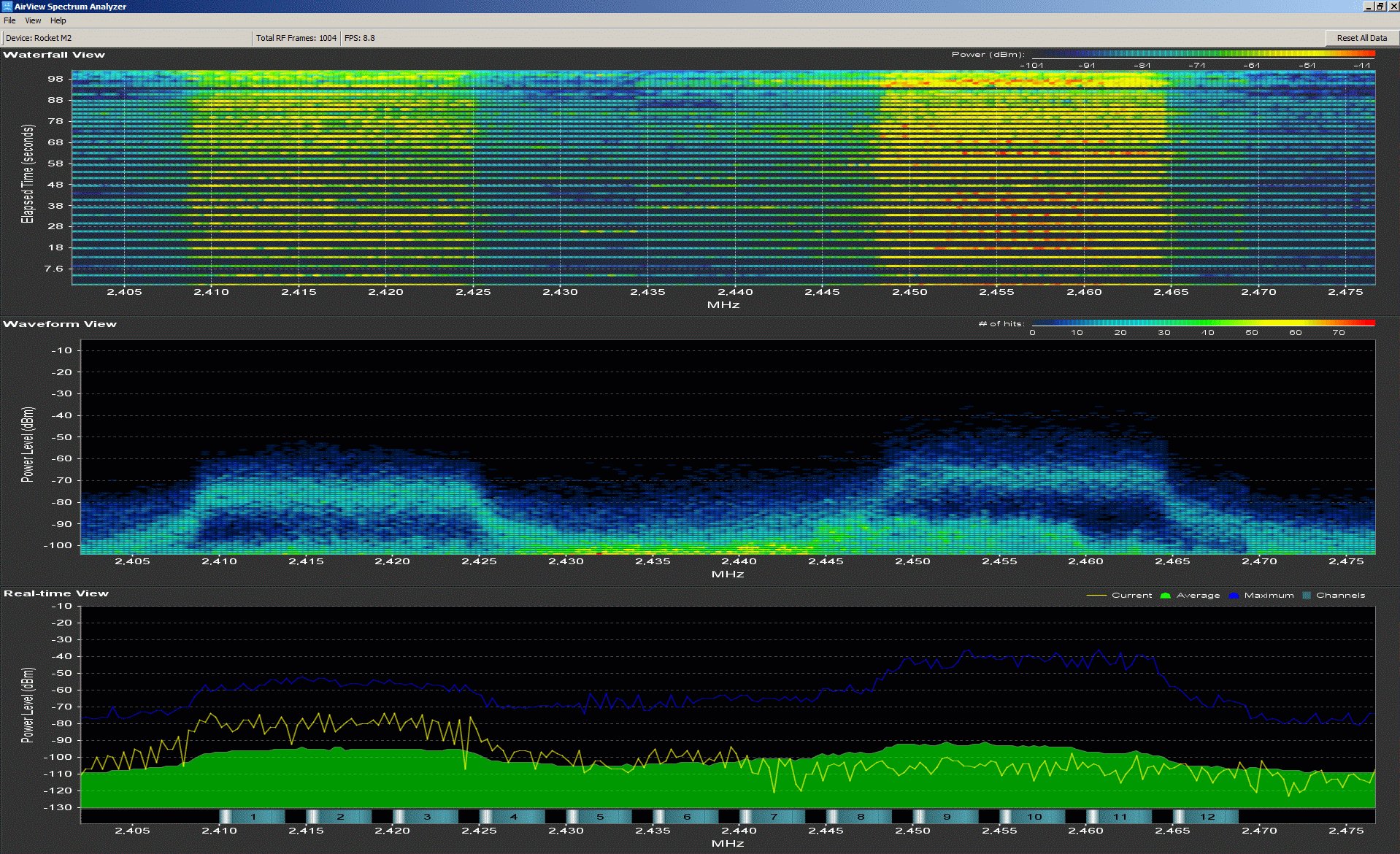This screenshot has width=1400, height=854.
Task: Click the Waterfall View heading
Action: click(x=54, y=55)
